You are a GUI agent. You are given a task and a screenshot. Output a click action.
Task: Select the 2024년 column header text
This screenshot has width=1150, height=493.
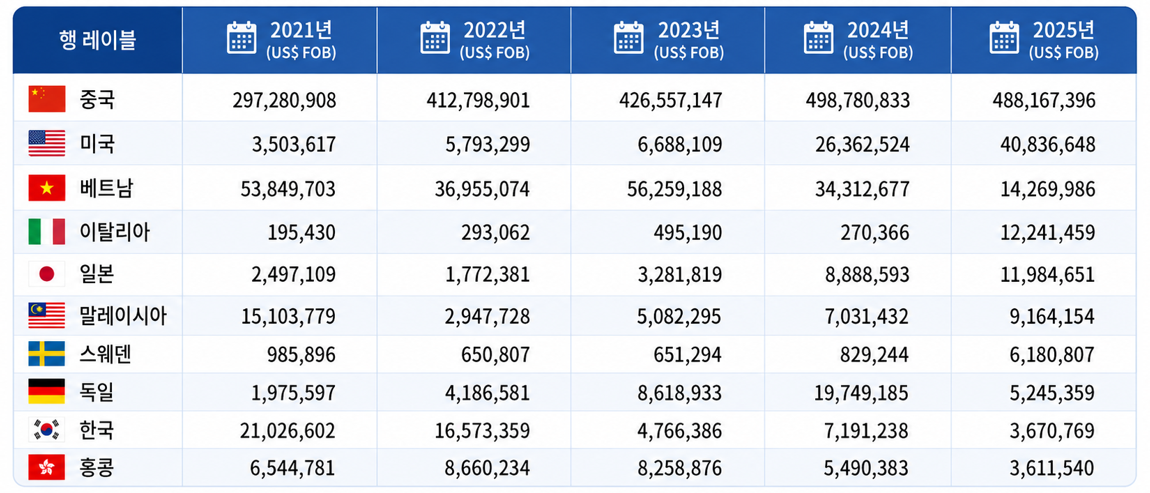[x=879, y=29]
